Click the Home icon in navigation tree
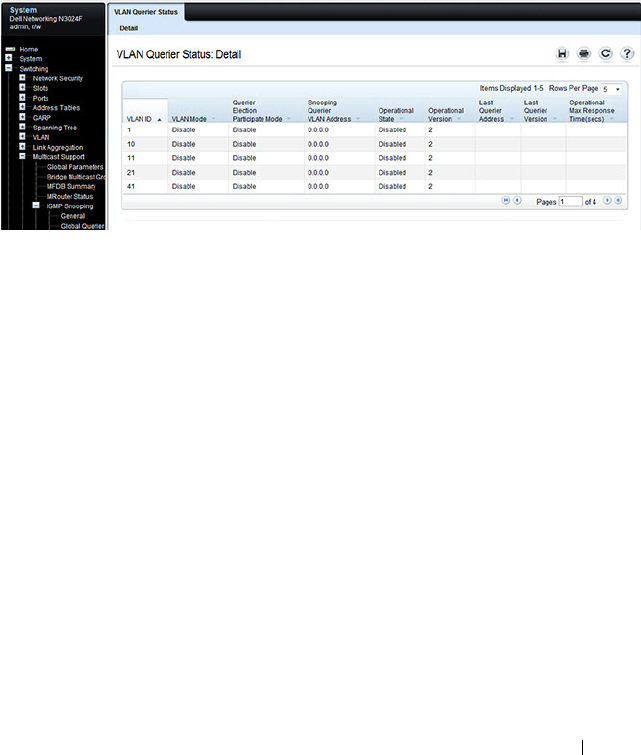This screenshot has width=641, height=755. (x=10, y=49)
